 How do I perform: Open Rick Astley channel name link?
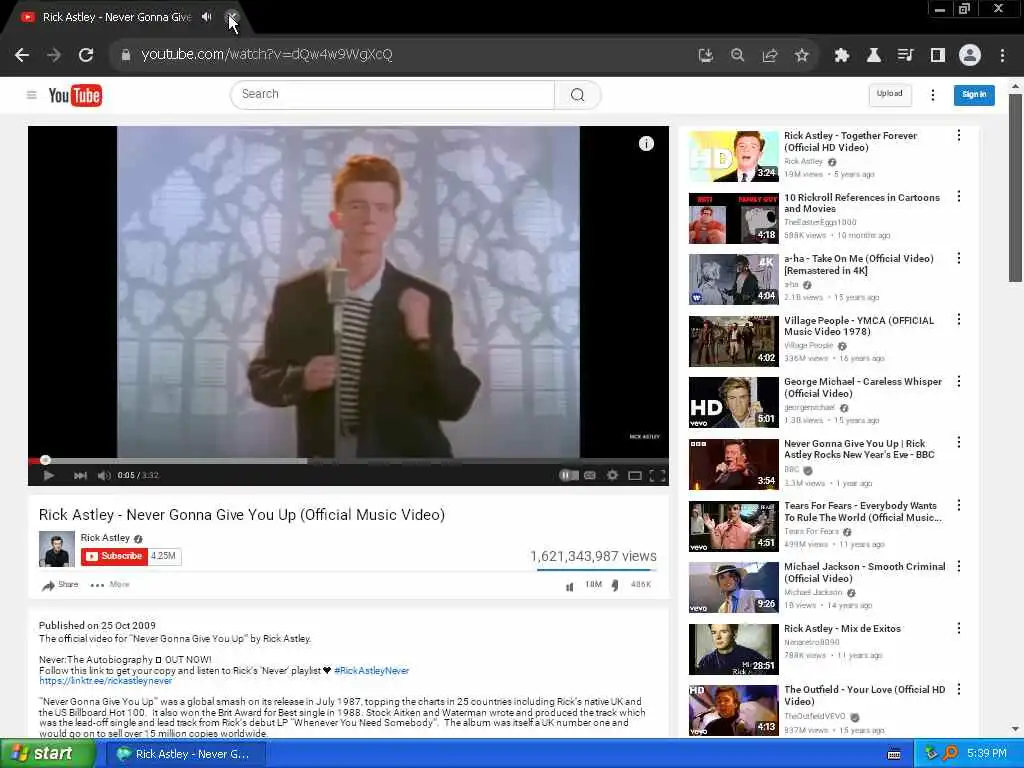coord(105,537)
